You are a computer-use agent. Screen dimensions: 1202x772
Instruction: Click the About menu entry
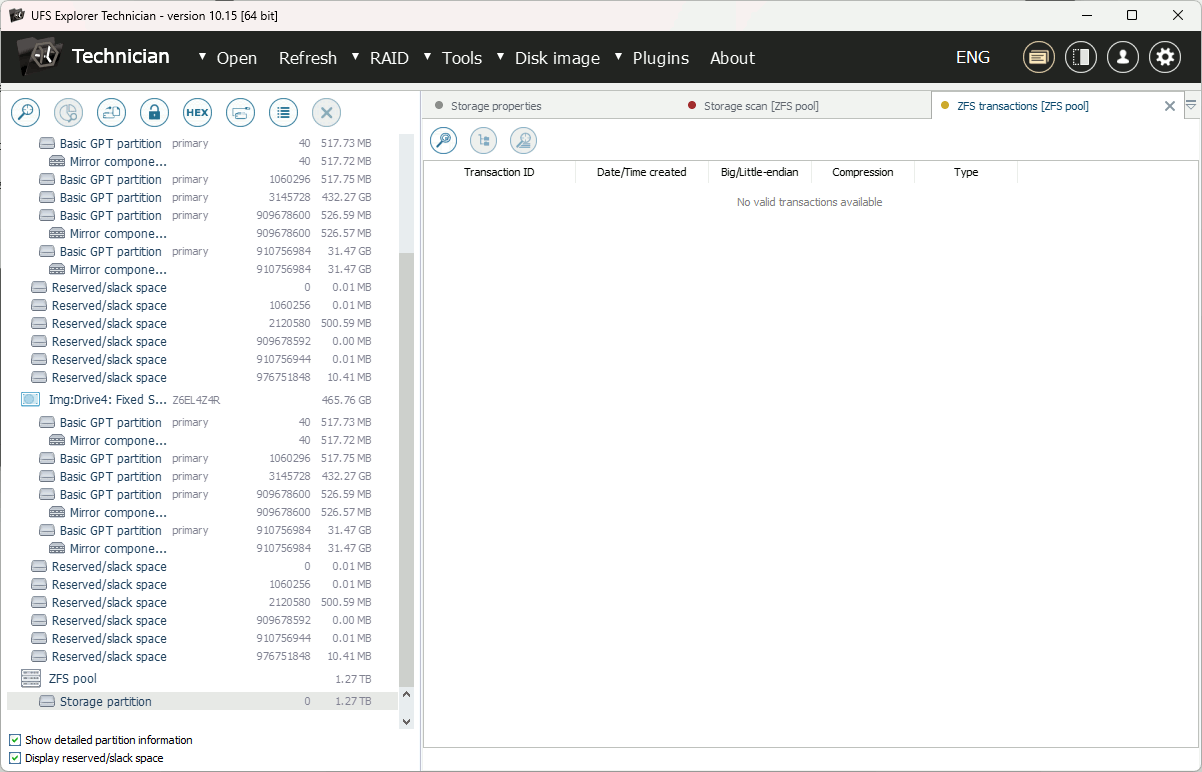pyautogui.click(x=732, y=57)
